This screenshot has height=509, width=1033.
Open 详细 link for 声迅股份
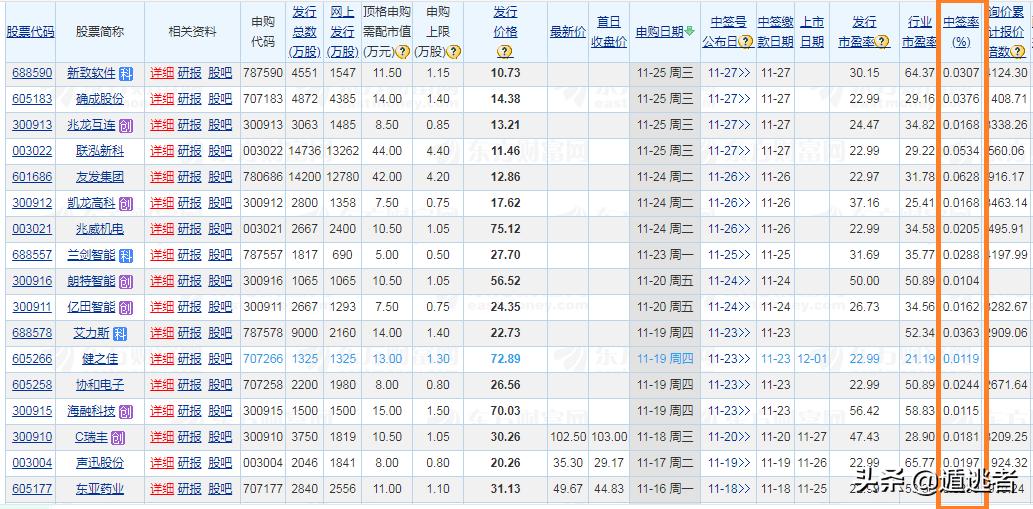(162, 464)
